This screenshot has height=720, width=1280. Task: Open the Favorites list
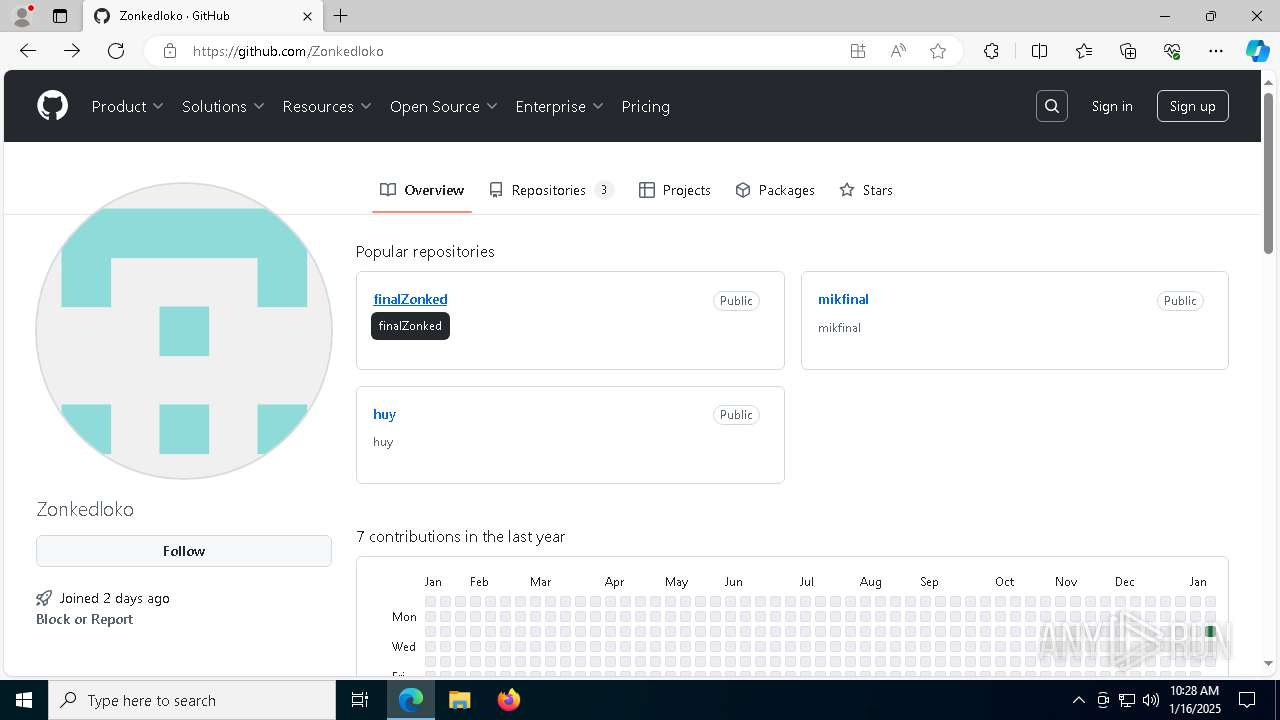pos(1084,51)
